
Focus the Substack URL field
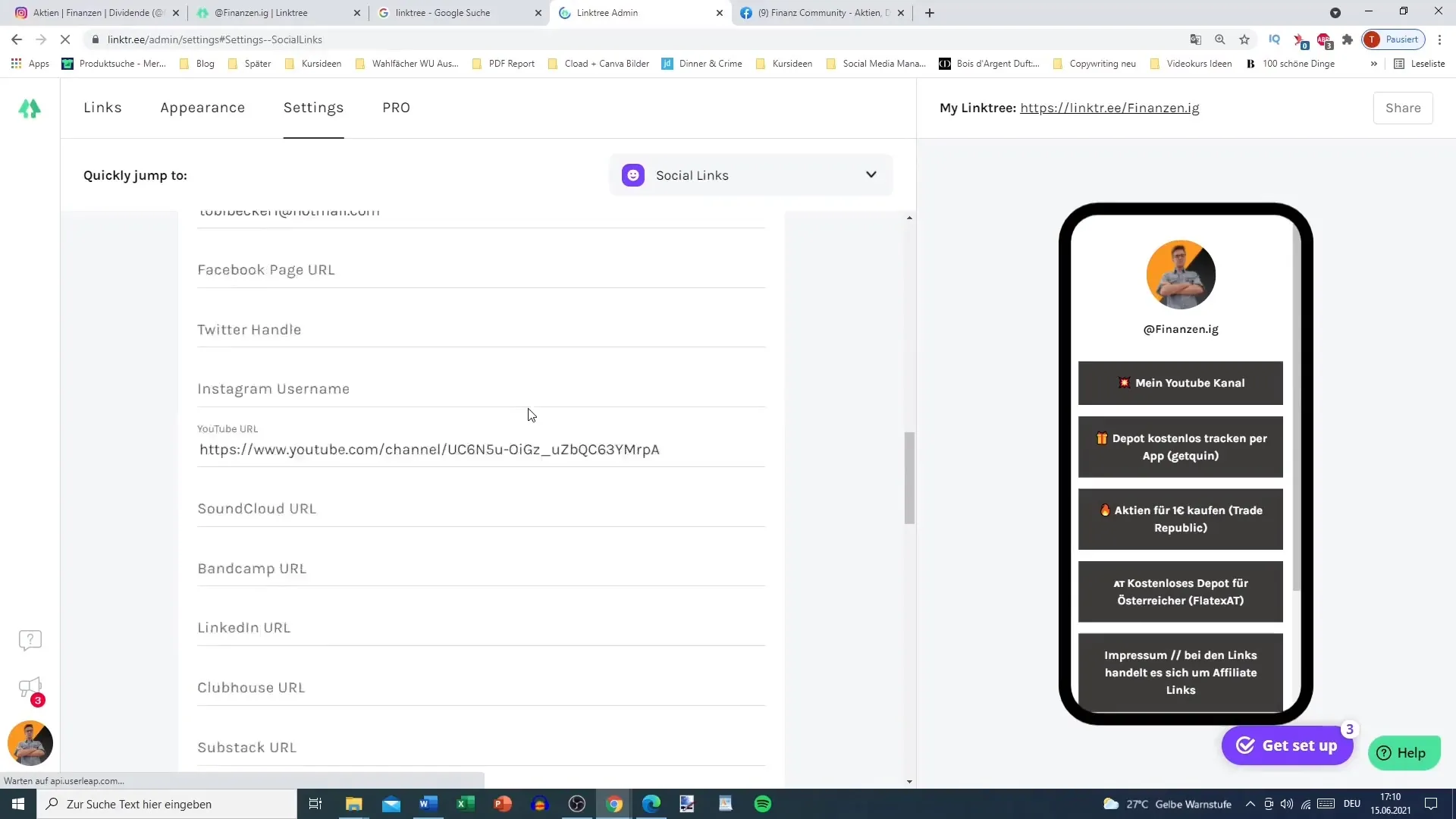tap(481, 748)
